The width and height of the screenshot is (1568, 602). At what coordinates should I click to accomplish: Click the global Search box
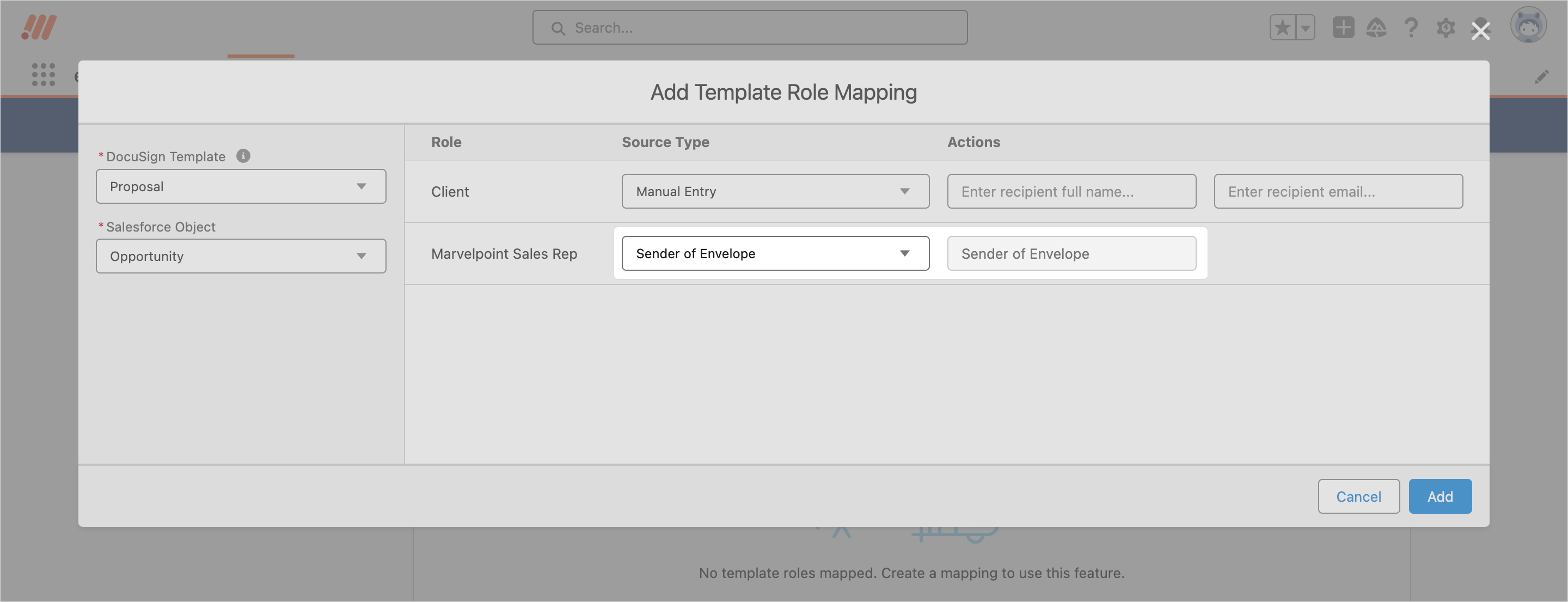(x=749, y=27)
